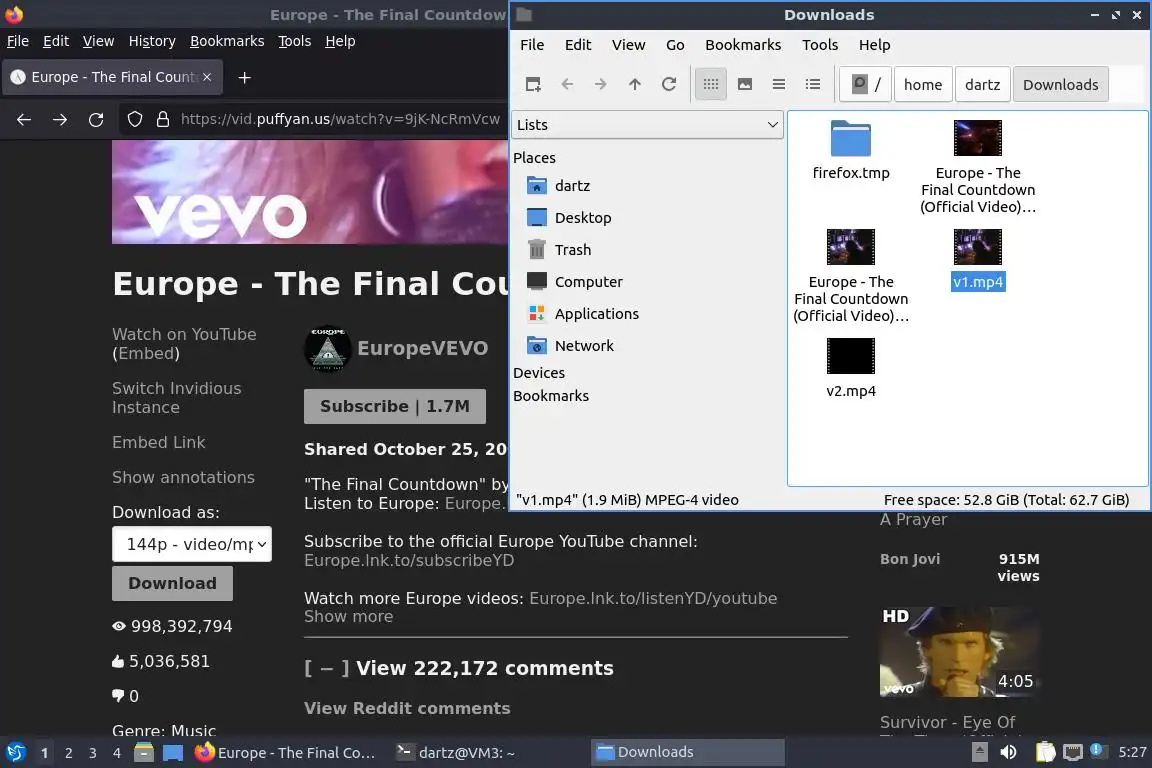The width and height of the screenshot is (1152, 768).
Task: Click Firefox back button
Action: (x=24, y=119)
